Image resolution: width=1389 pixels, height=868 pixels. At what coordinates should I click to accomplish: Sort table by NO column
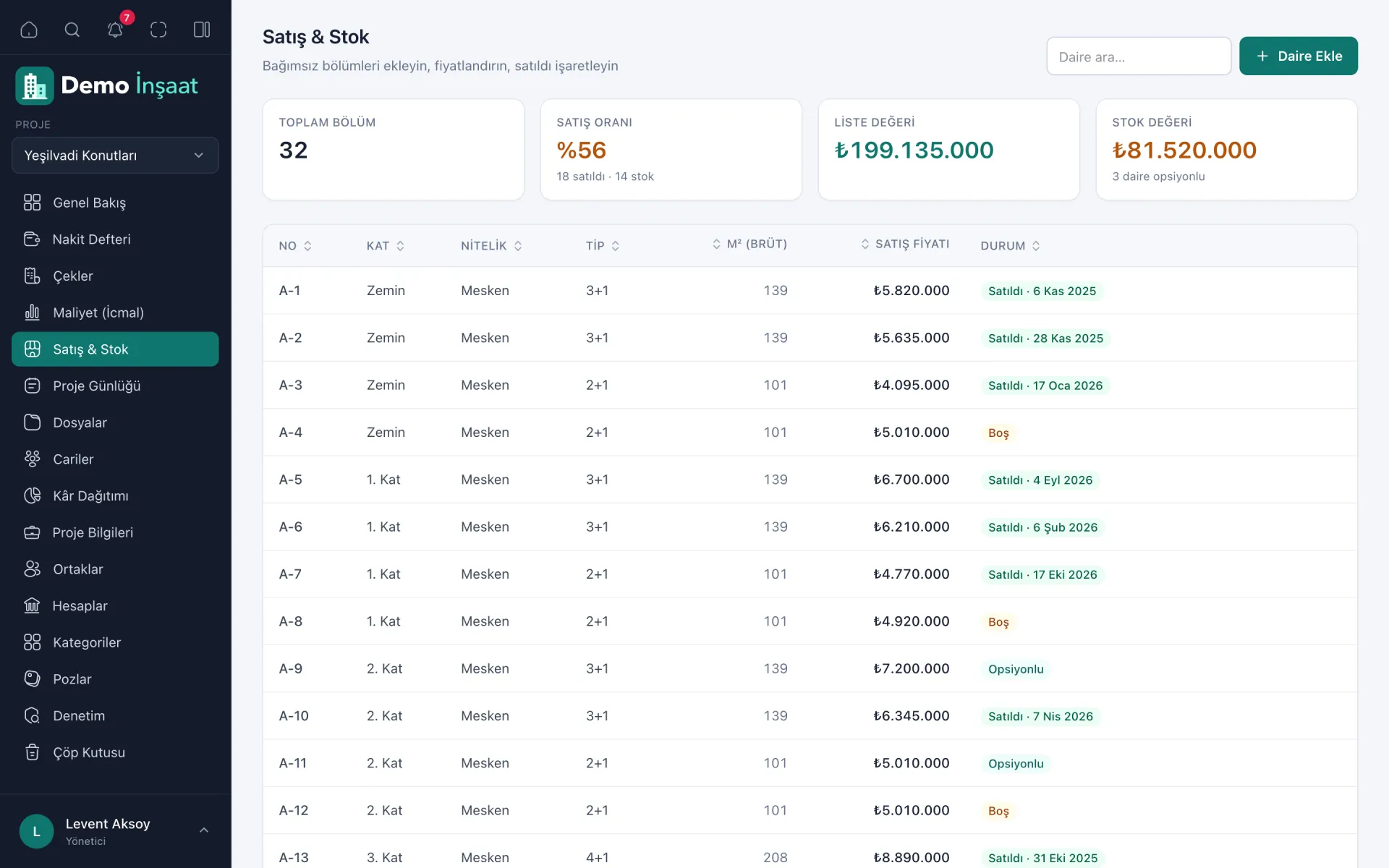point(295,246)
